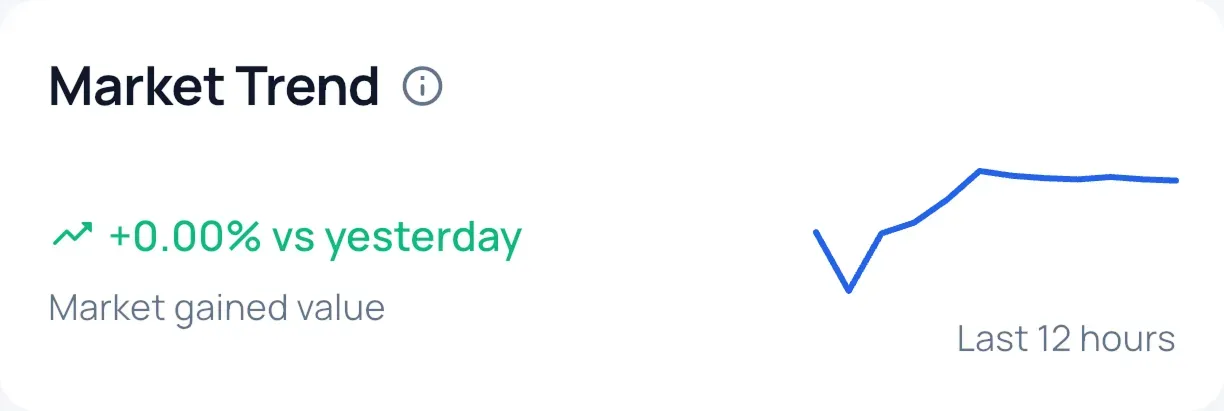Viewport: 1224px width, 411px height.
Task: Click the word Market in the bold title
Action: [x=136, y=88]
